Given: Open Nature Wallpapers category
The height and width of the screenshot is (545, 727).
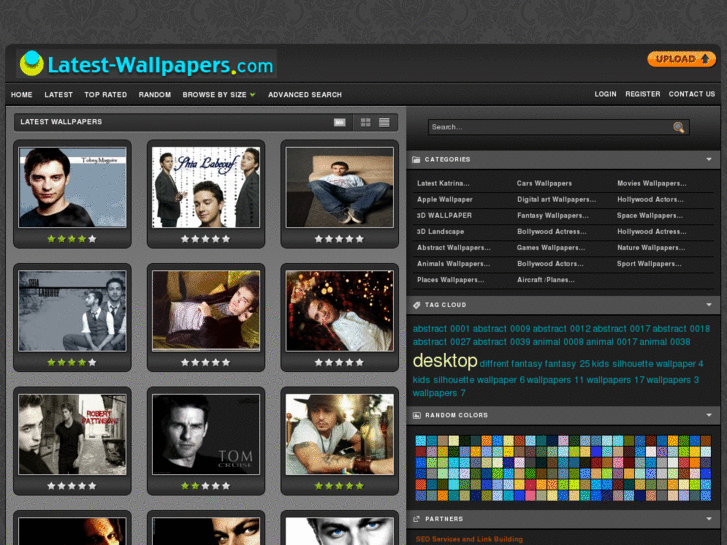Looking at the screenshot, I should click(651, 248).
